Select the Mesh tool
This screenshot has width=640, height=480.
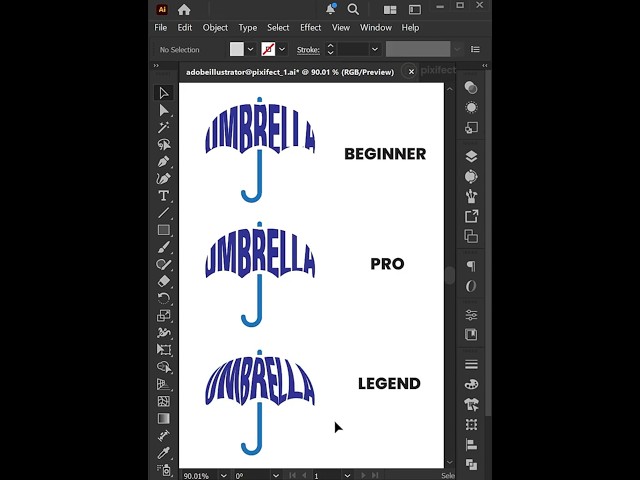164,401
